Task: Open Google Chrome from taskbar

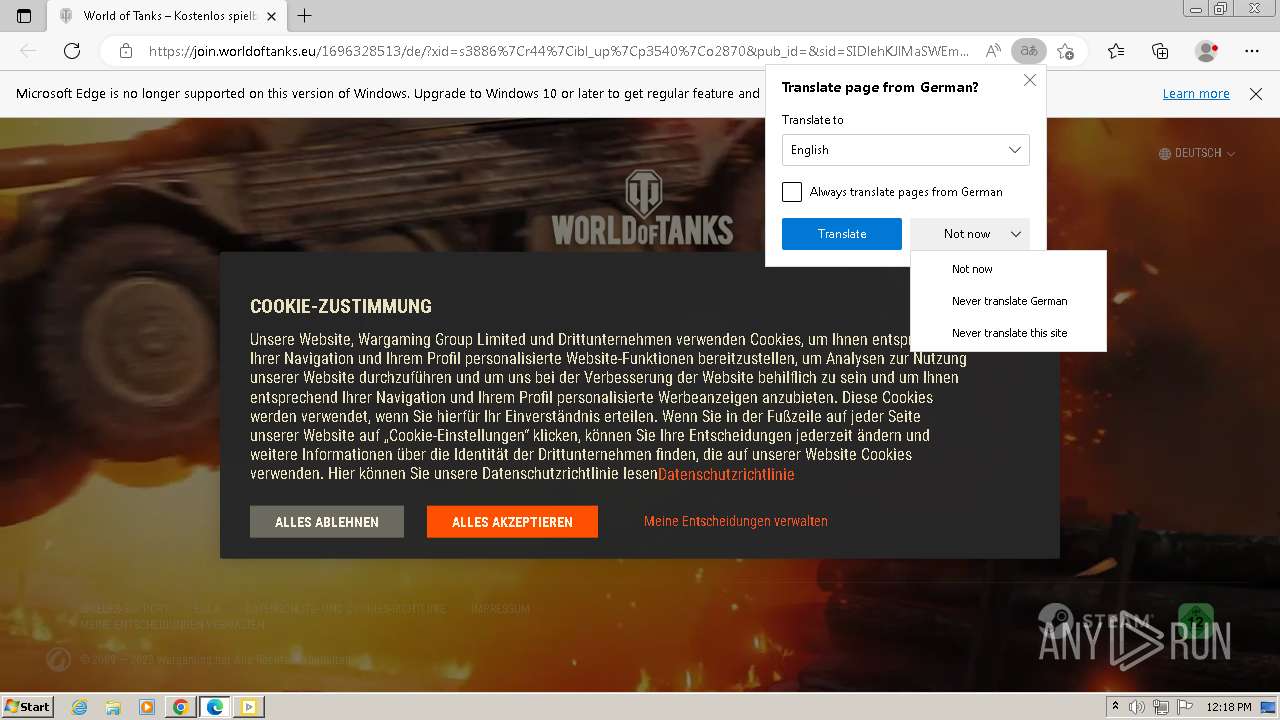Action: (180, 707)
